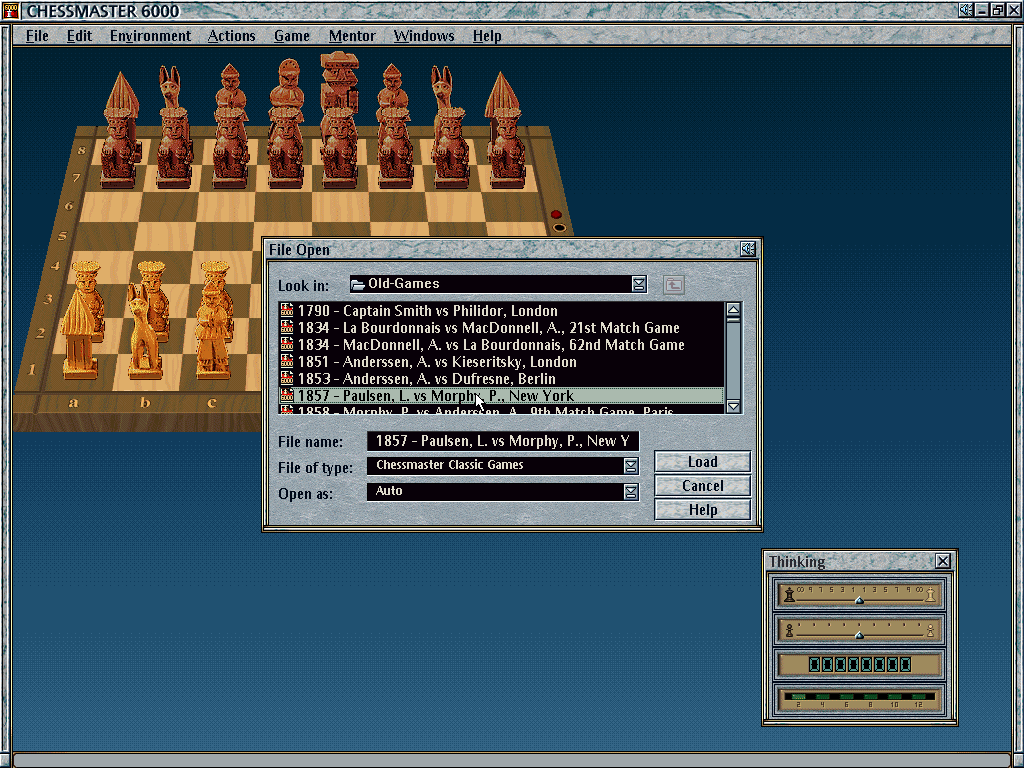Expand the Open as dropdown
This screenshot has width=1024, height=768.
click(630, 492)
